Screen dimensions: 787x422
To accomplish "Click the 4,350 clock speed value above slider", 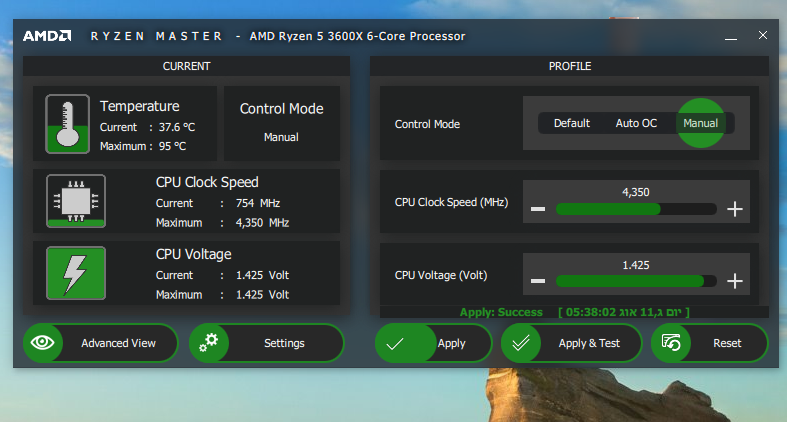I will tap(636, 192).
